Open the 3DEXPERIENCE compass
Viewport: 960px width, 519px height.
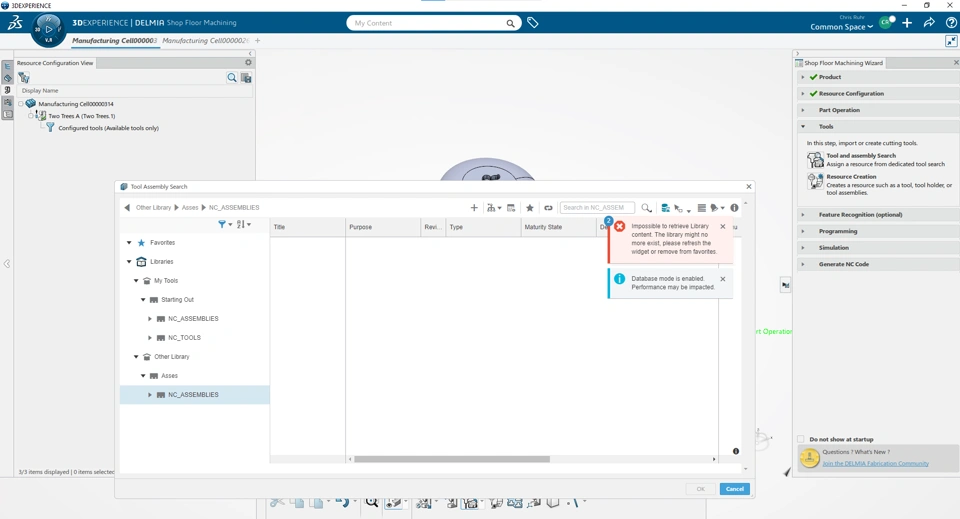tap(48, 30)
